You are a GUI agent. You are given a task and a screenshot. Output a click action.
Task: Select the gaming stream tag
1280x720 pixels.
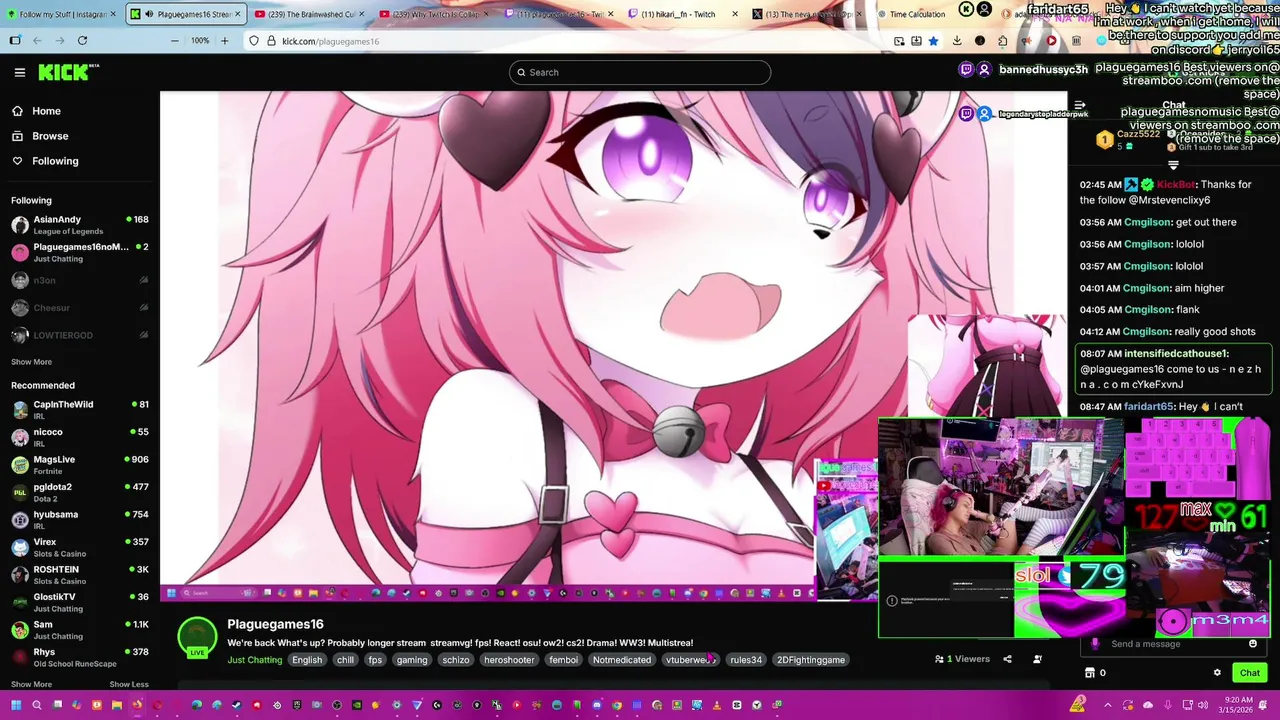[x=411, y=660]
